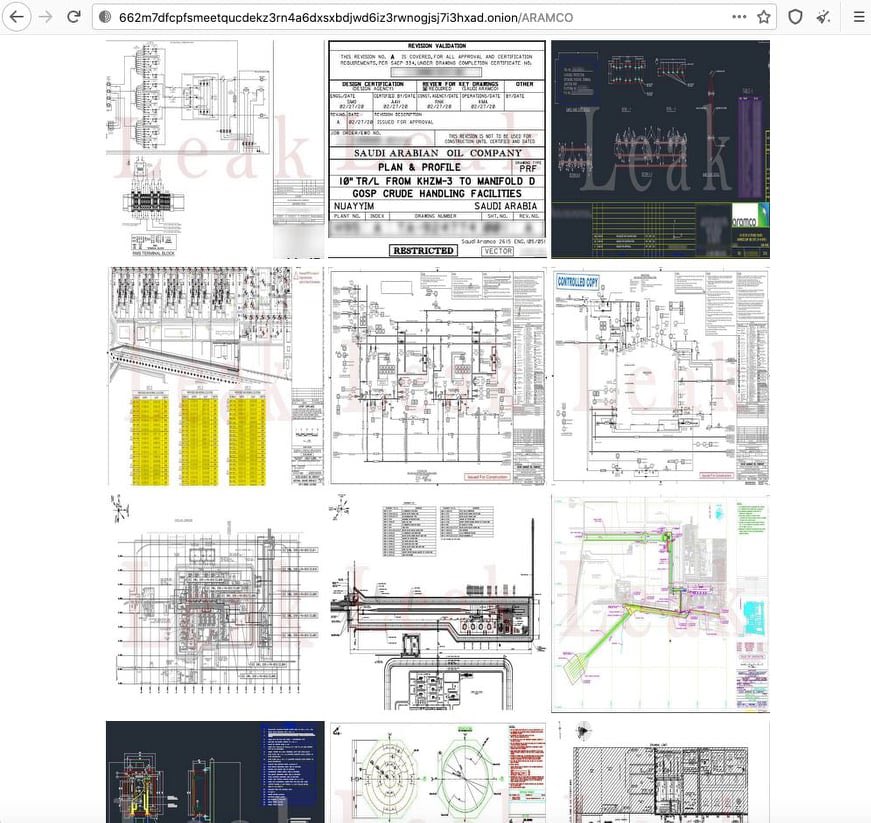Click the new identity broom icon
Screen dimensions: 871x823
823,17
